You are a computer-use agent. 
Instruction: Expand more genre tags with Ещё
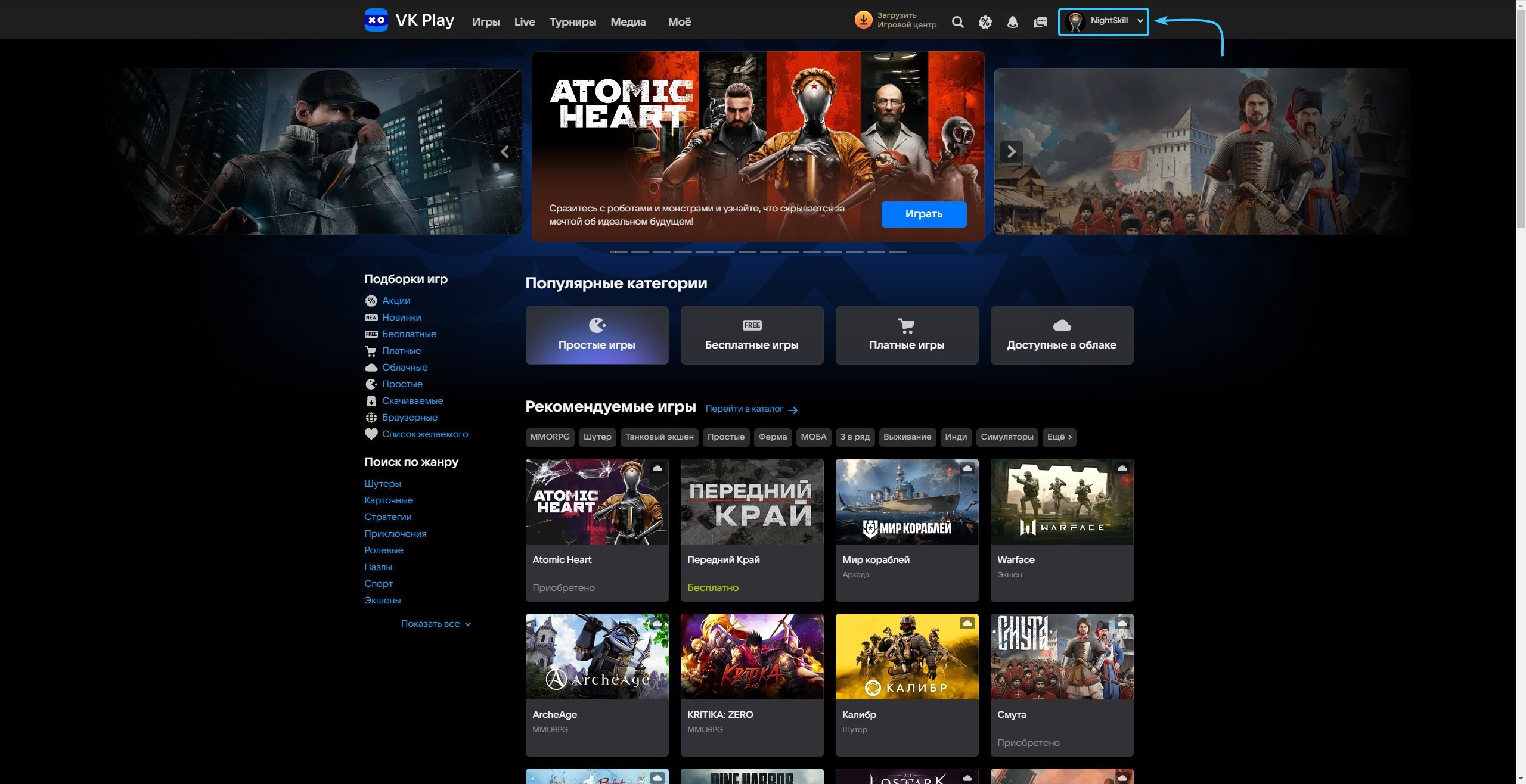point(1059,437)
